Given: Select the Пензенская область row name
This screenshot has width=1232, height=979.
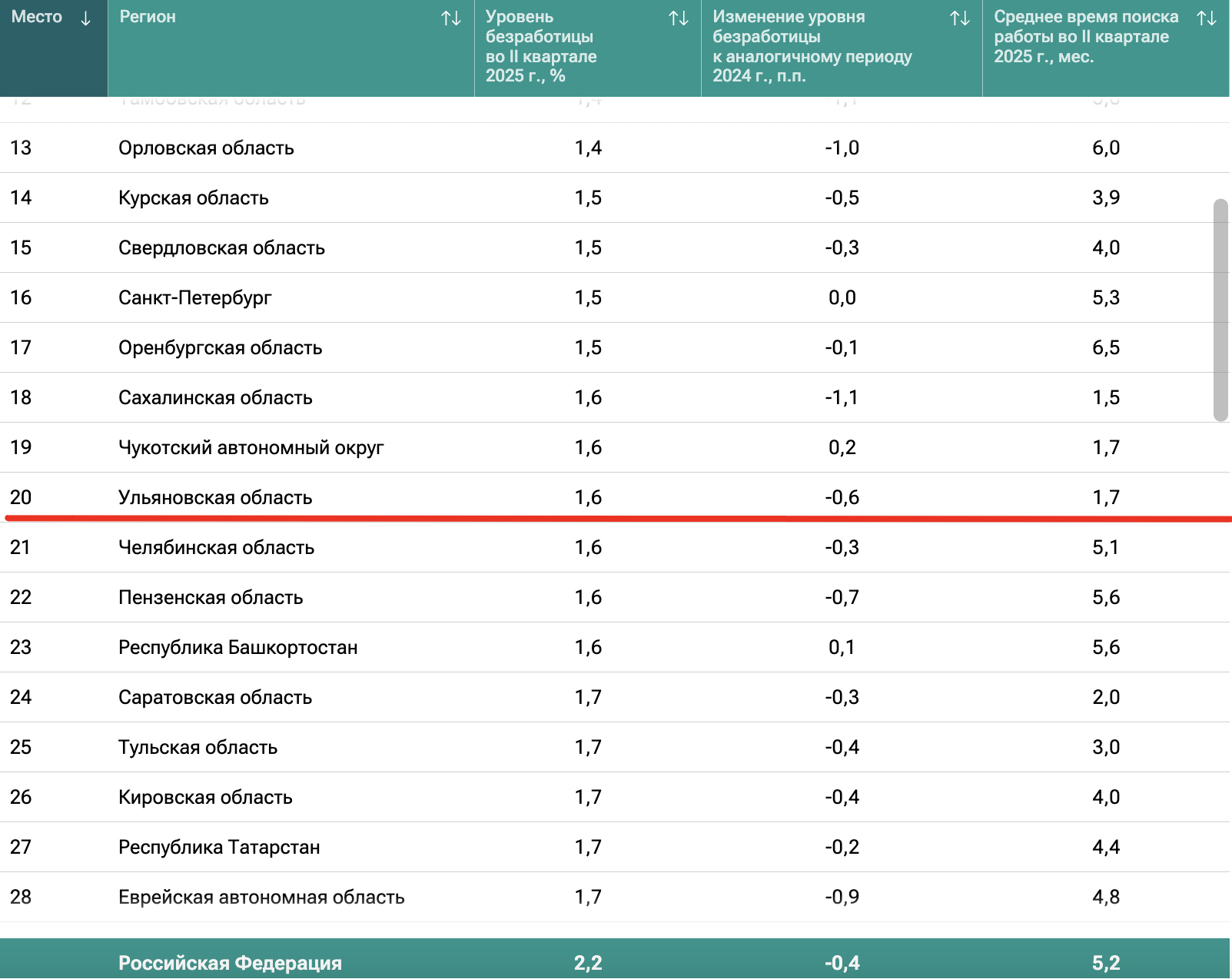Looking at the screenshot, I should coord(211,598).
